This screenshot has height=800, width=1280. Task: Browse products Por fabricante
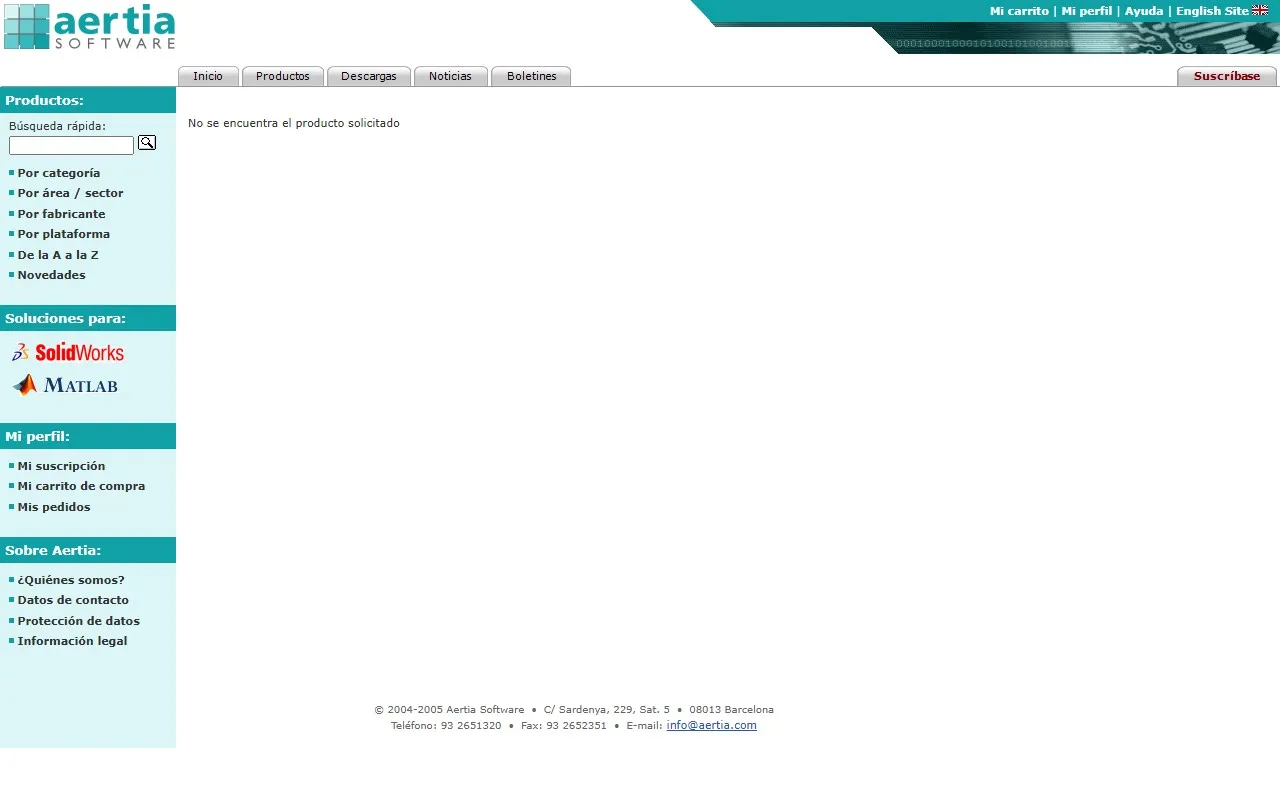[61, 214]
